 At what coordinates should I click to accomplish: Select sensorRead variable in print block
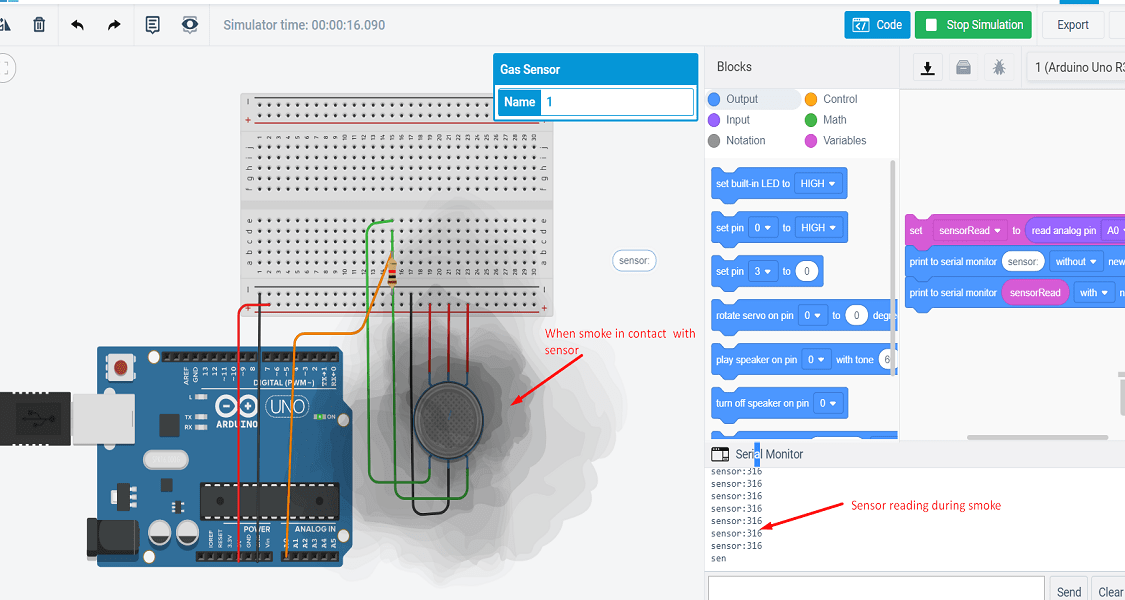click(x=1035, y=293)
